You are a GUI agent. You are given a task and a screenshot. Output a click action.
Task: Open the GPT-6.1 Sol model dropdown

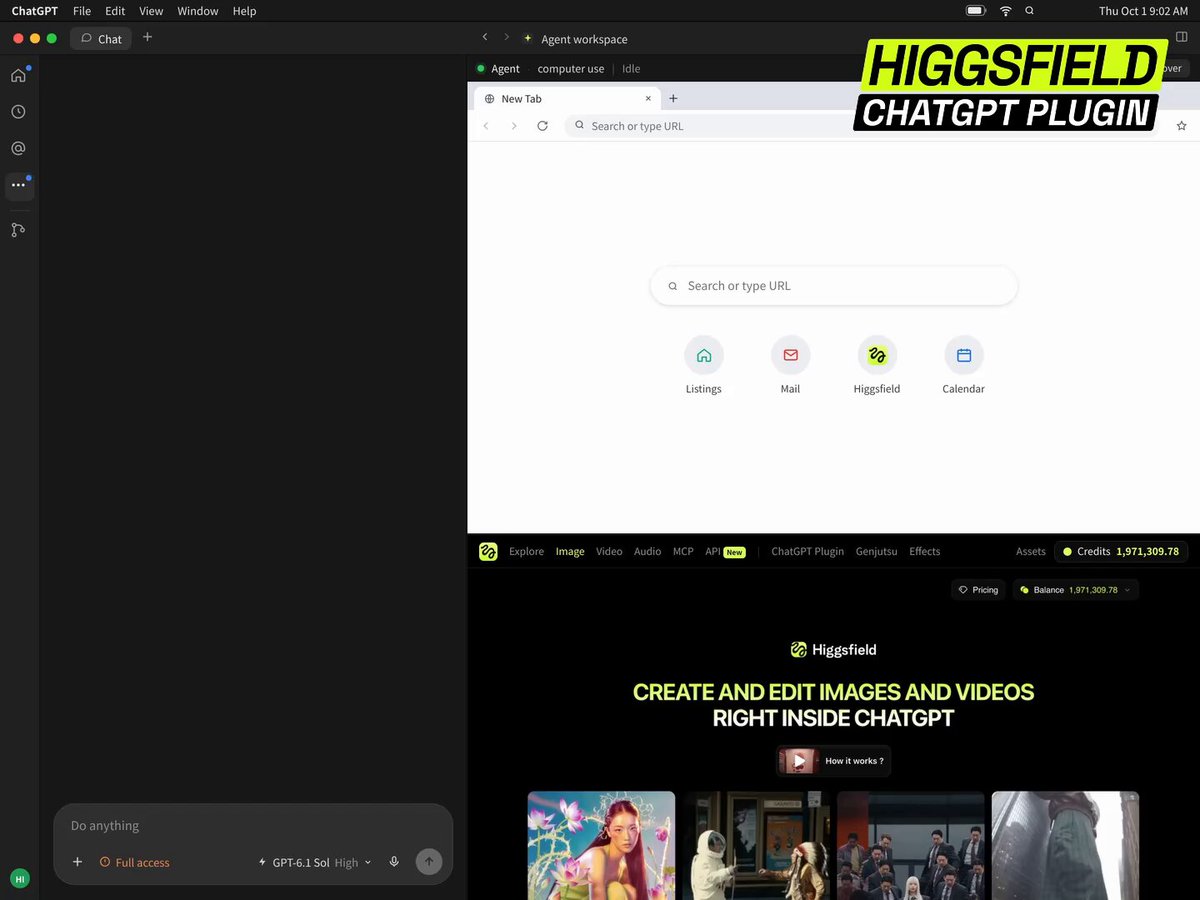314,862
